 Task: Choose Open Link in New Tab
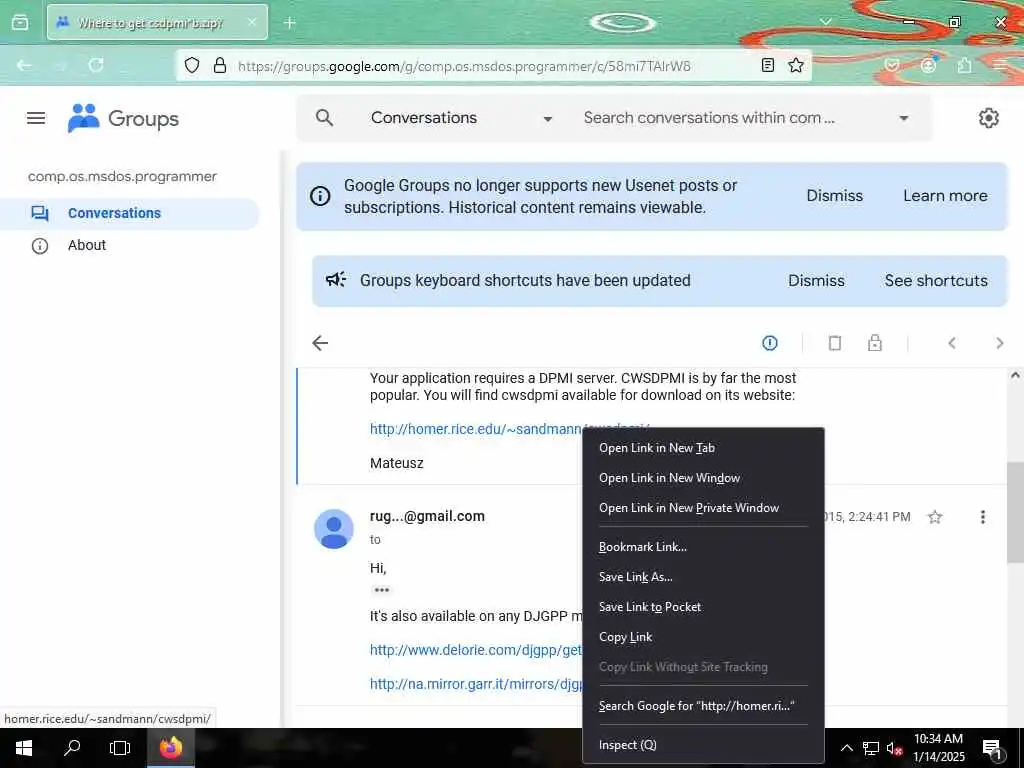(x=703, y=448)
